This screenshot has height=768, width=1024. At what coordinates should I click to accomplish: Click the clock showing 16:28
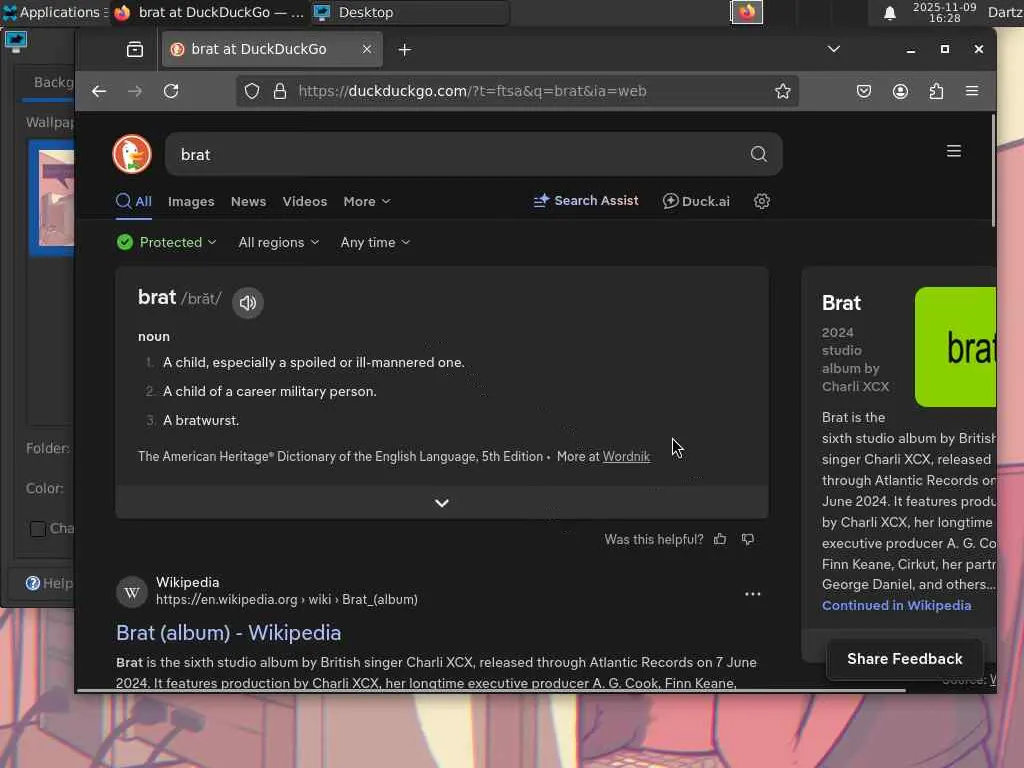(x=944, y=12)
